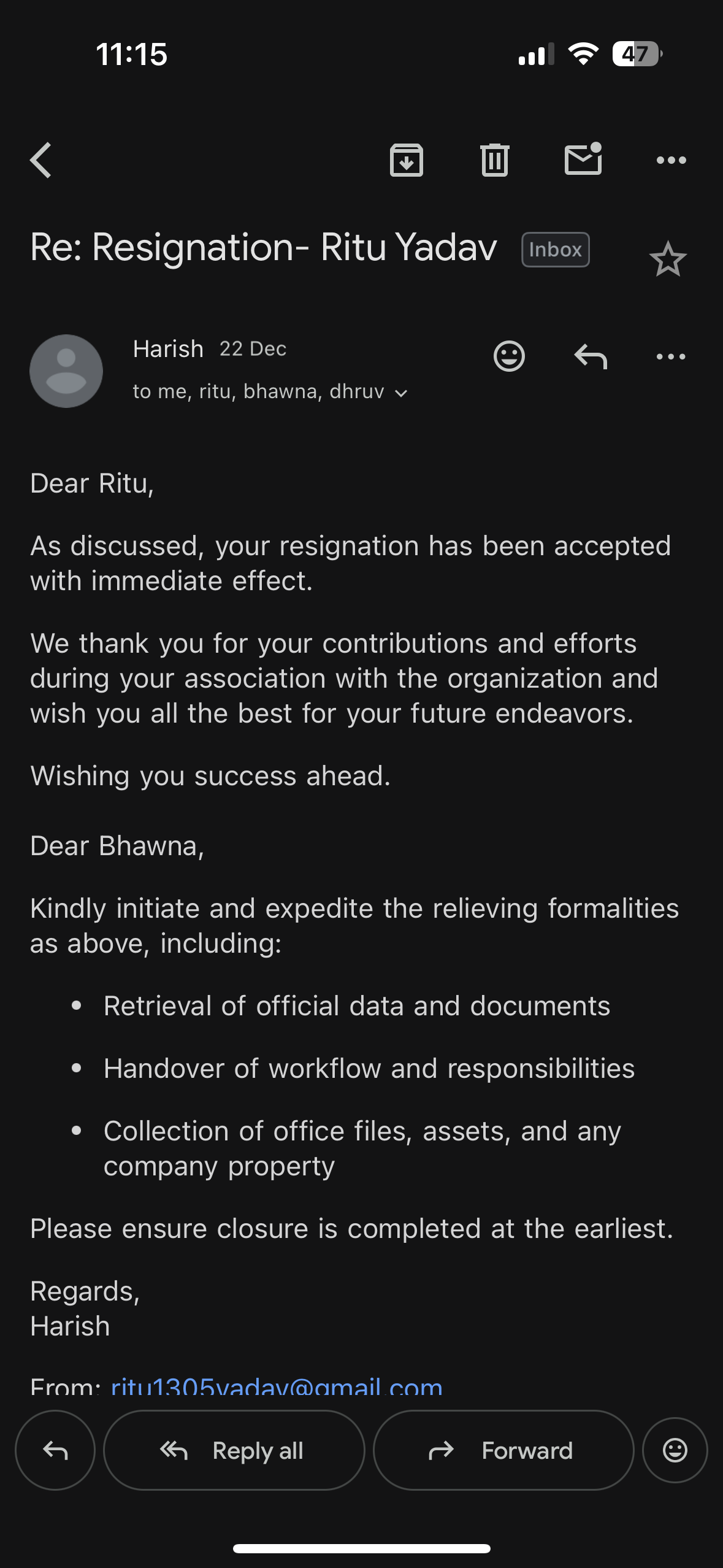723x1568 pixels.
Task: Go back to the inbox list
Action: [41, 160]
